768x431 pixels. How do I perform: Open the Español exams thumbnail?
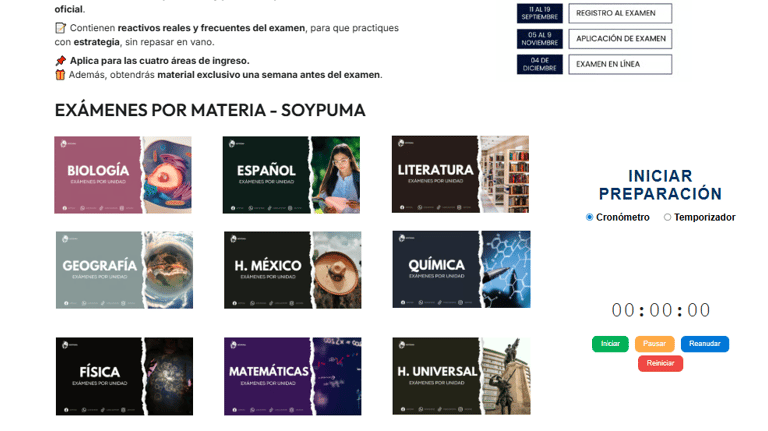click(x=291, y=175)
